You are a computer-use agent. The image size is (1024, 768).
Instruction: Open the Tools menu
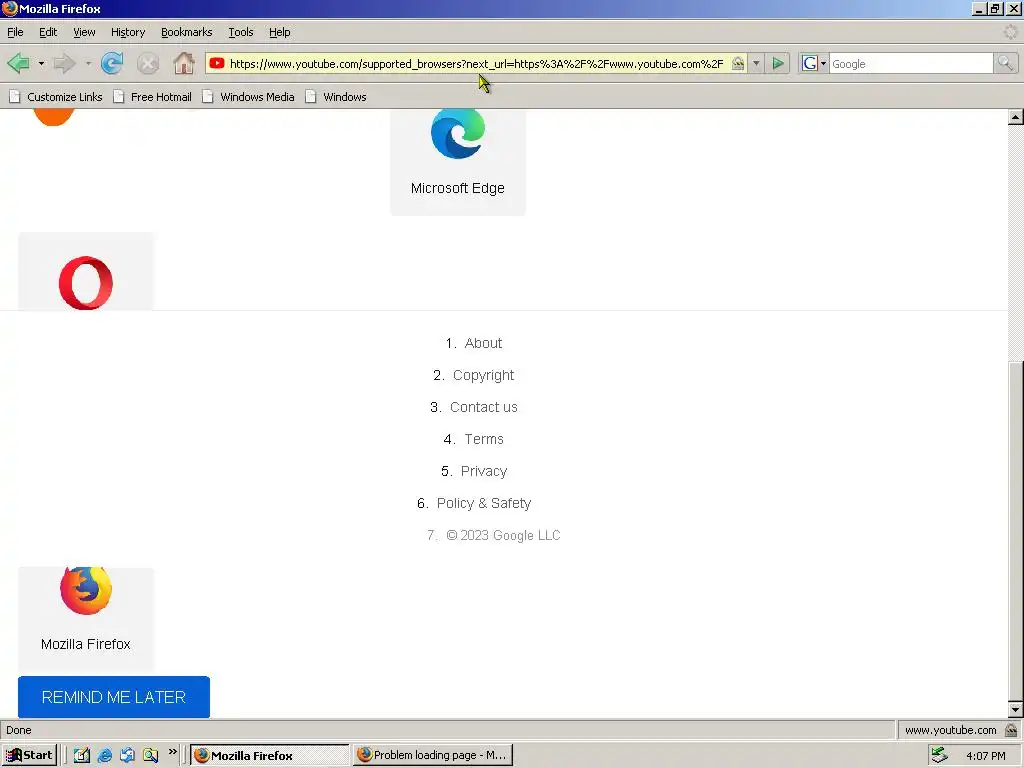click(240, 32)
